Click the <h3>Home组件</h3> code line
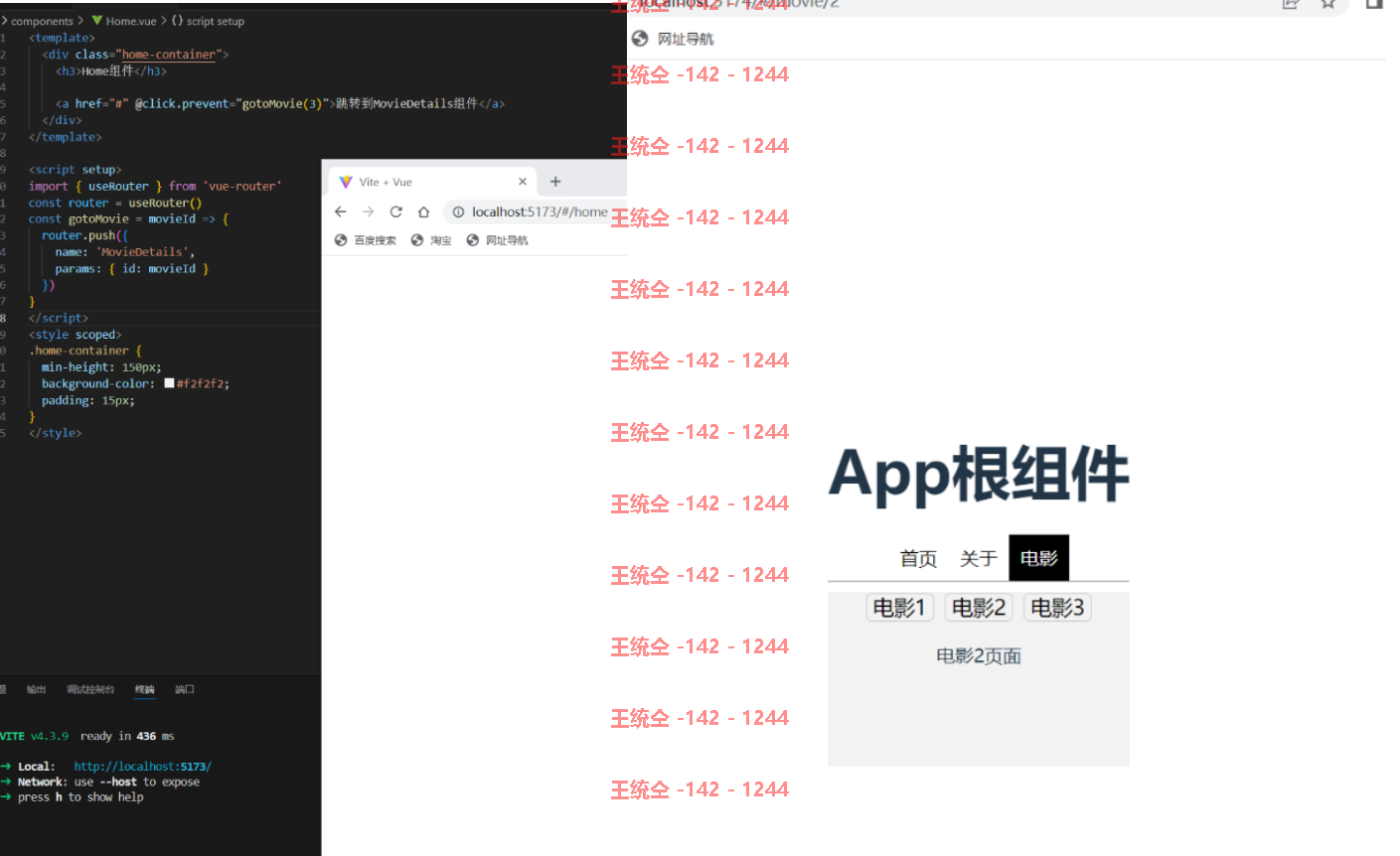The image size is (1400, 856). click(x=111, y=71)
